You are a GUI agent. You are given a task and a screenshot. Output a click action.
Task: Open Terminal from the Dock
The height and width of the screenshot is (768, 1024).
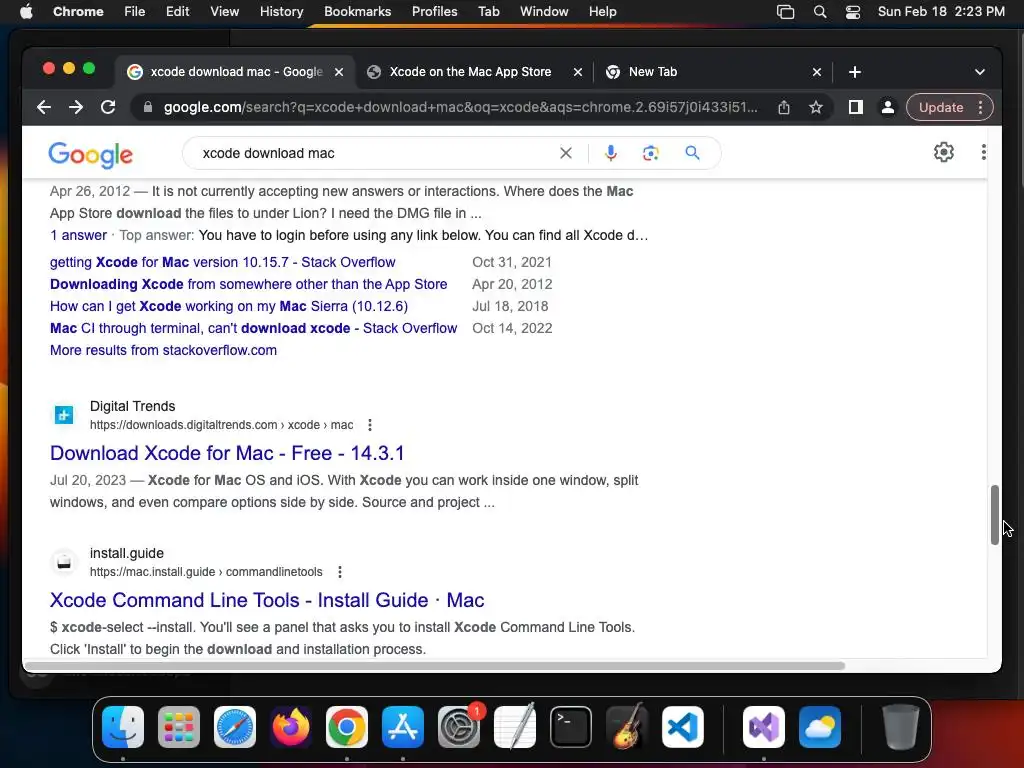pos(571,727)
